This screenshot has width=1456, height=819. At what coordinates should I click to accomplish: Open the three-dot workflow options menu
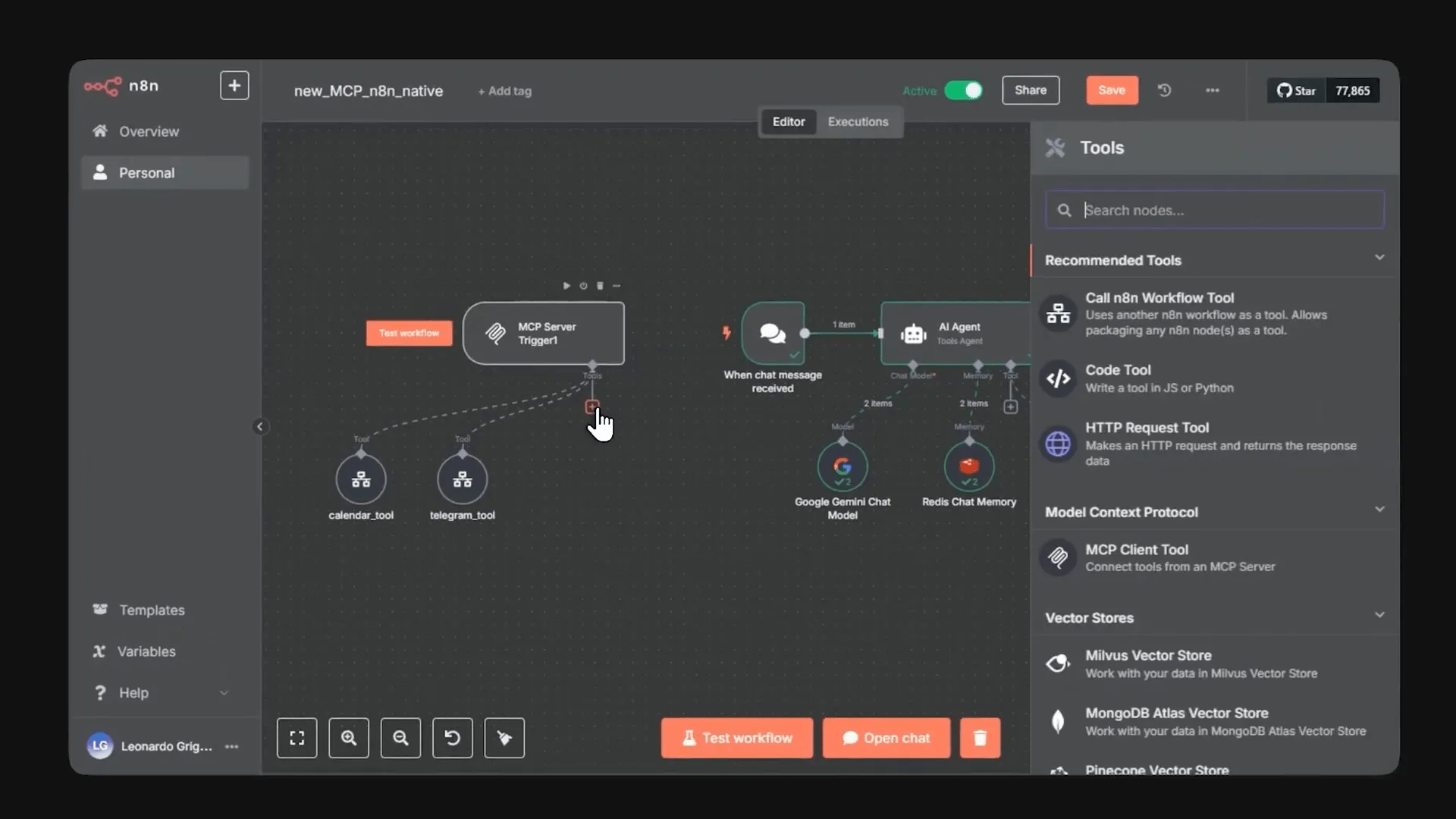tap(1213, 90)
